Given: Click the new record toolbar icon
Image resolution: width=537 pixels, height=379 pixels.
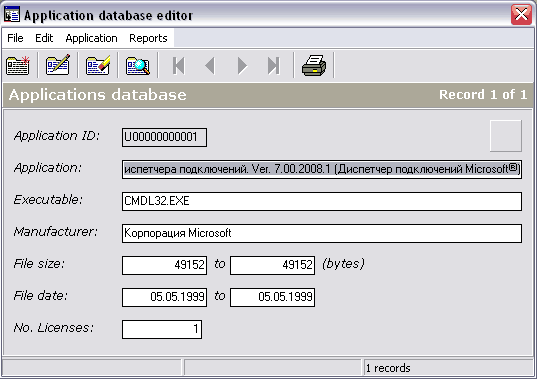Looking at the screenshot, I should click(18, 65).
